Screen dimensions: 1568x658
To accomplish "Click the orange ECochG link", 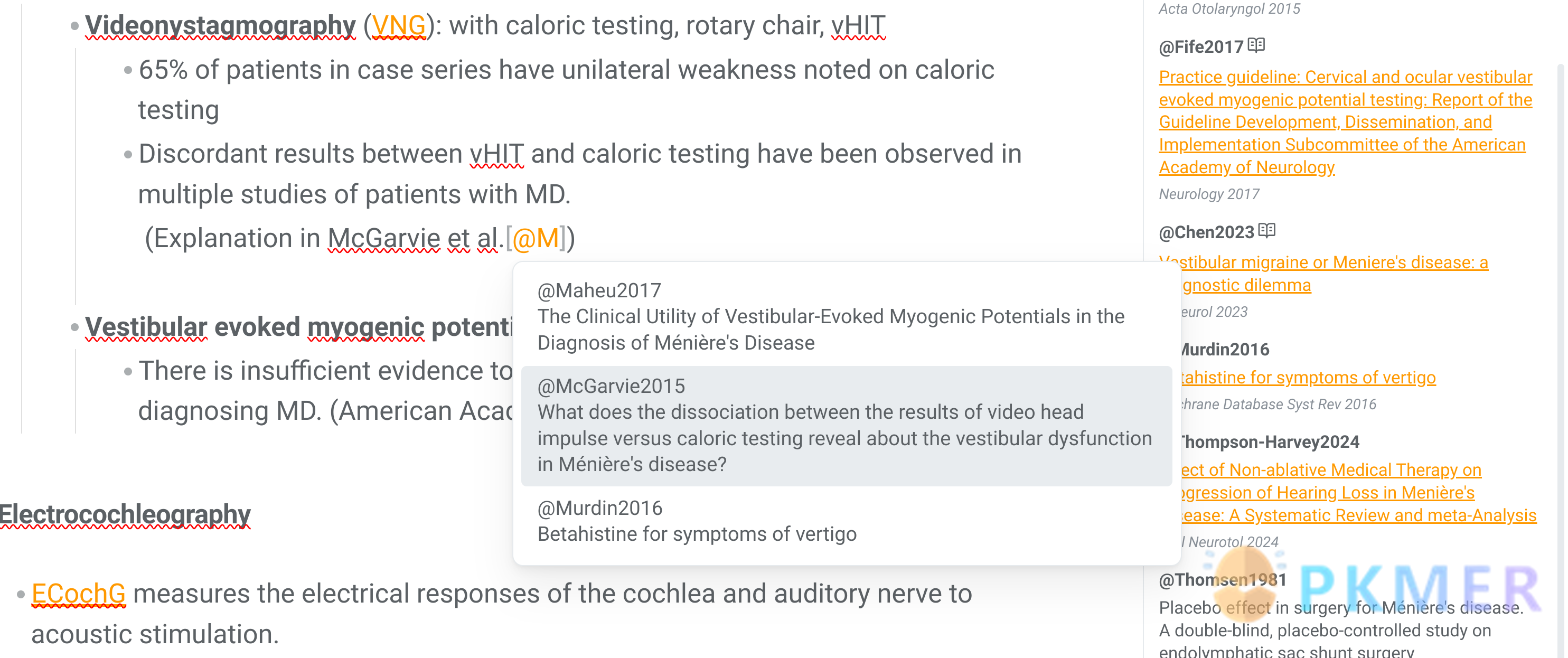I will tap(79, 594).
